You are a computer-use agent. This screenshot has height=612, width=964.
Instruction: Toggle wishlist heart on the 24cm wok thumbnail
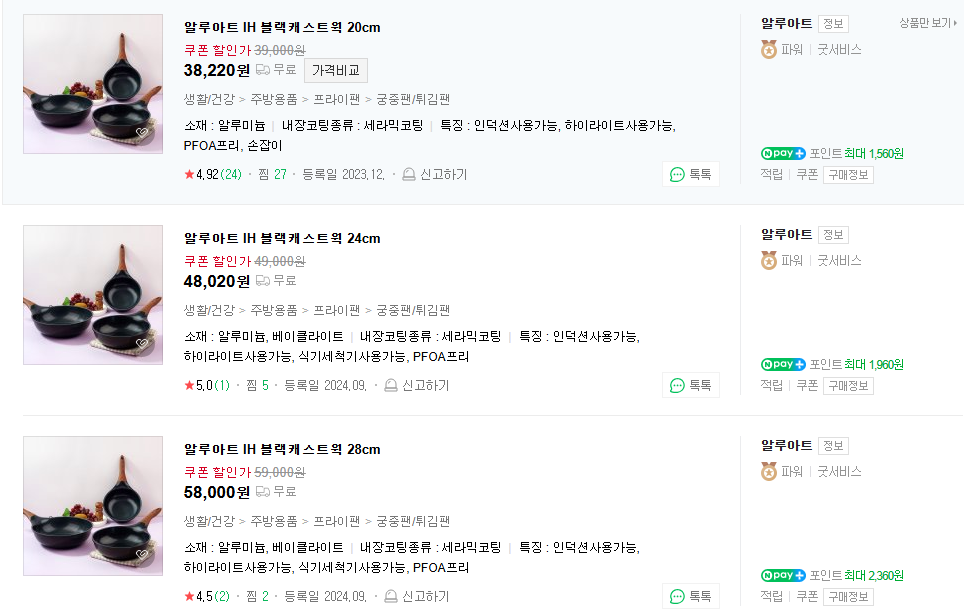point(143,344)
